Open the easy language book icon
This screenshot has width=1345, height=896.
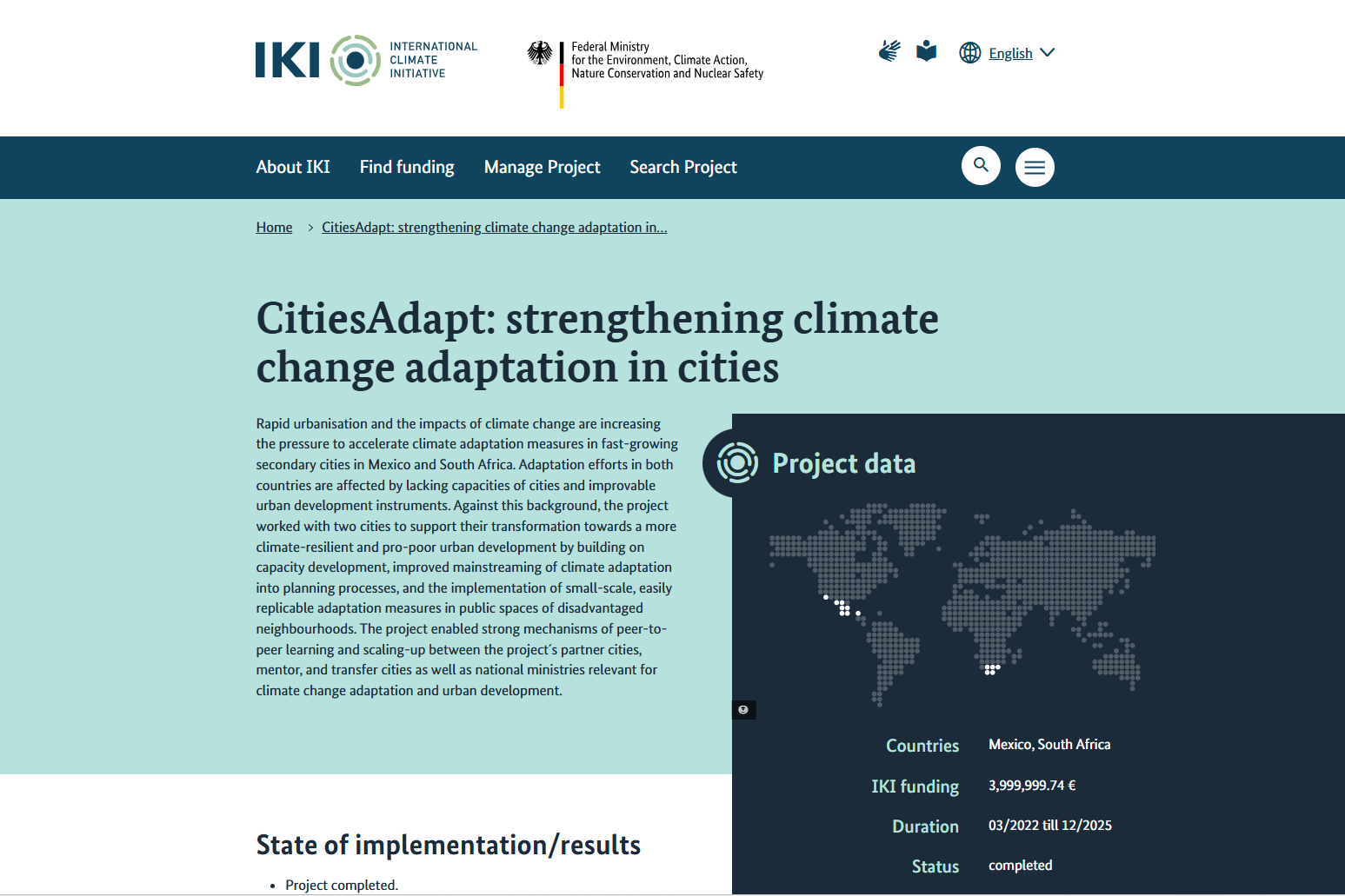point(927,51)
